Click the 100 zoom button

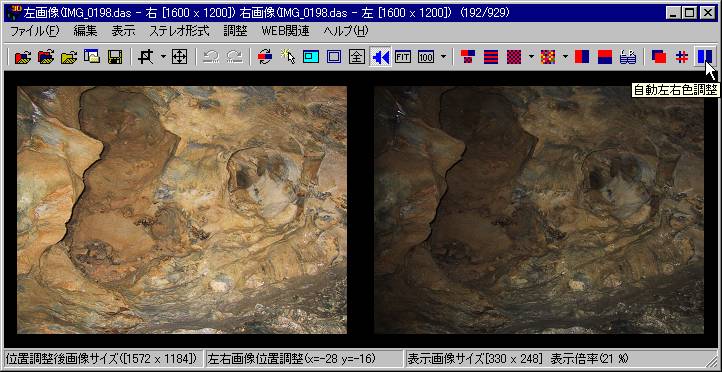(x=426, y=58)
